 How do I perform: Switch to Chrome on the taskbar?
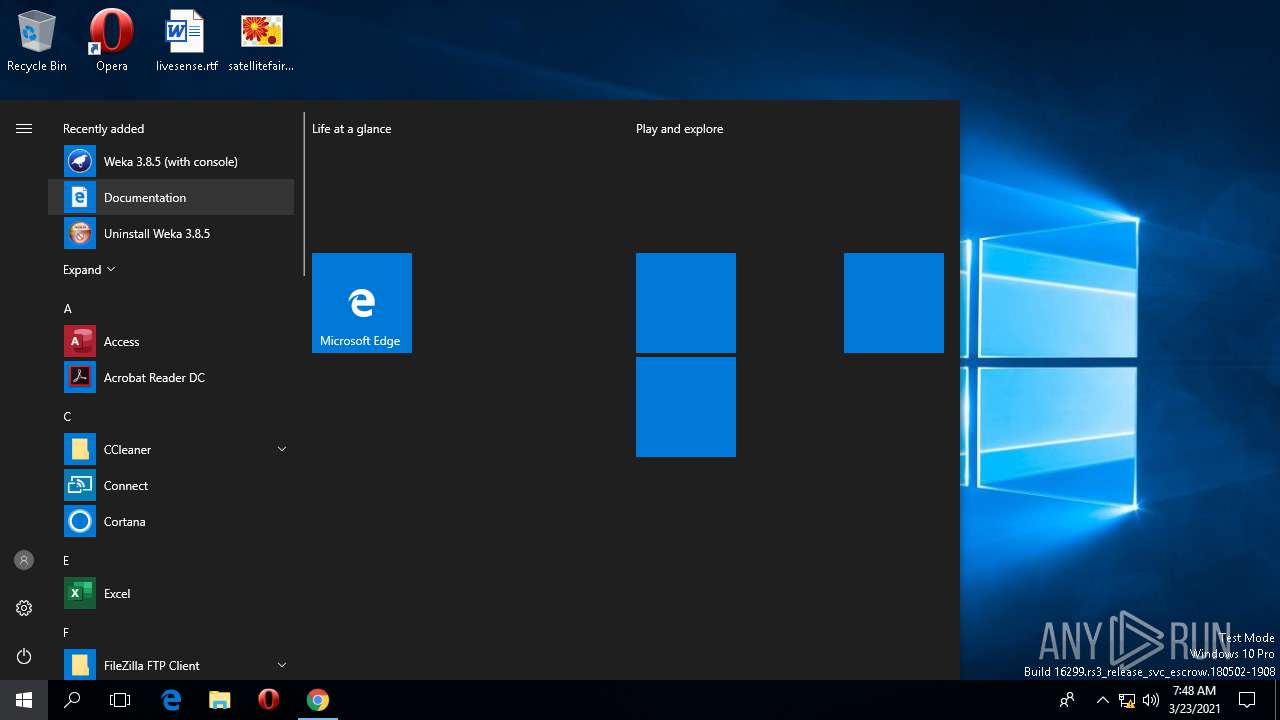317,700
